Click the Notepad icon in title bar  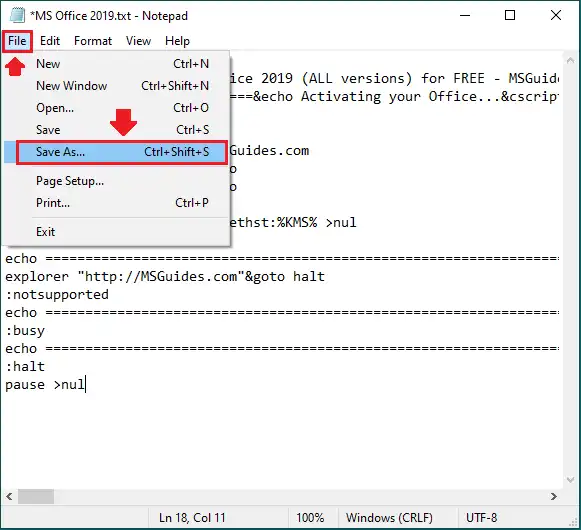17,15
